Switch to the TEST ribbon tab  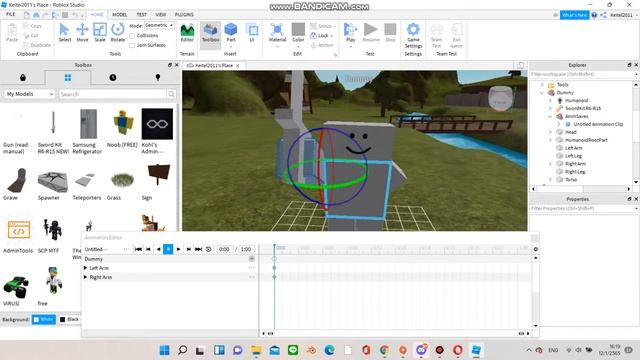(141, 14)
